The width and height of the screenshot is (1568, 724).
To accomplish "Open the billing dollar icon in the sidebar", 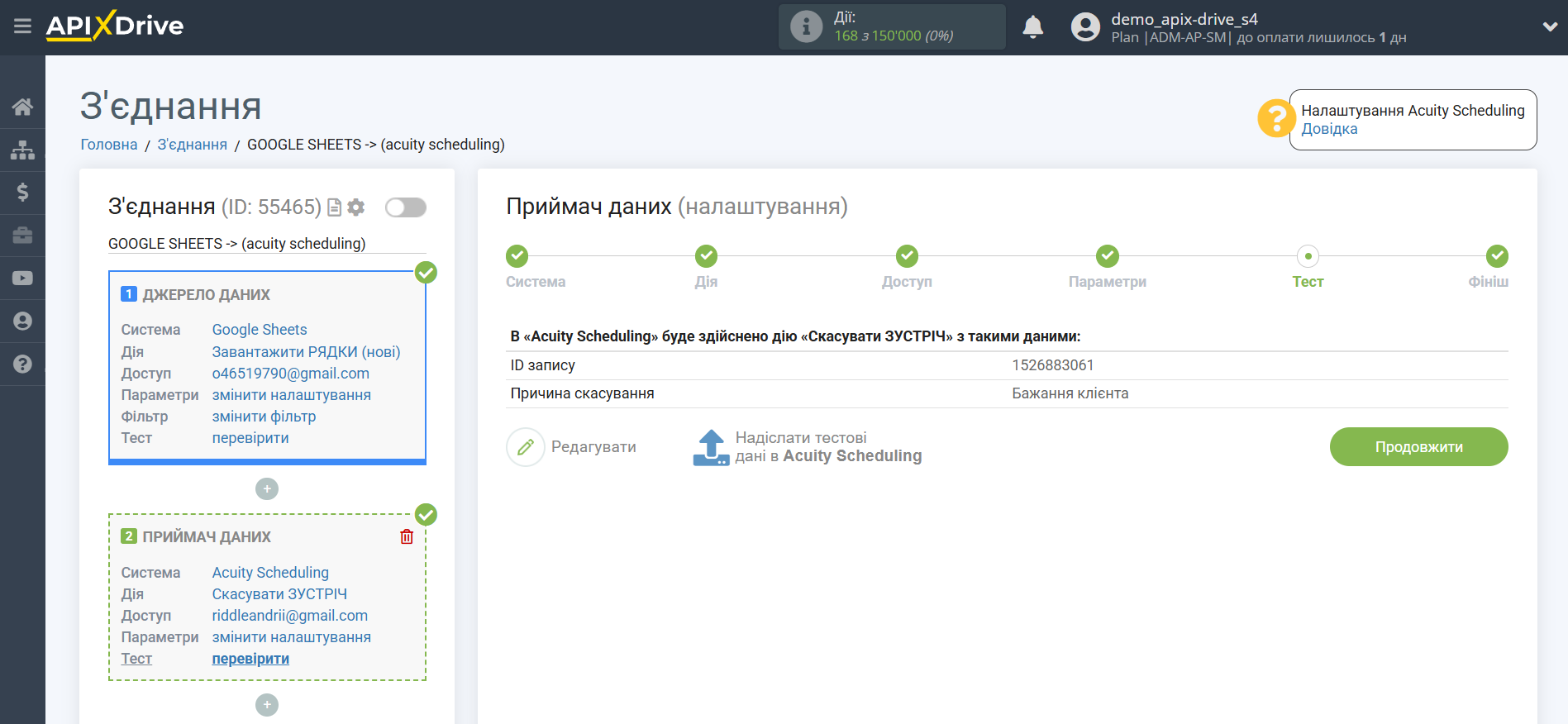I will coord(22,193).
